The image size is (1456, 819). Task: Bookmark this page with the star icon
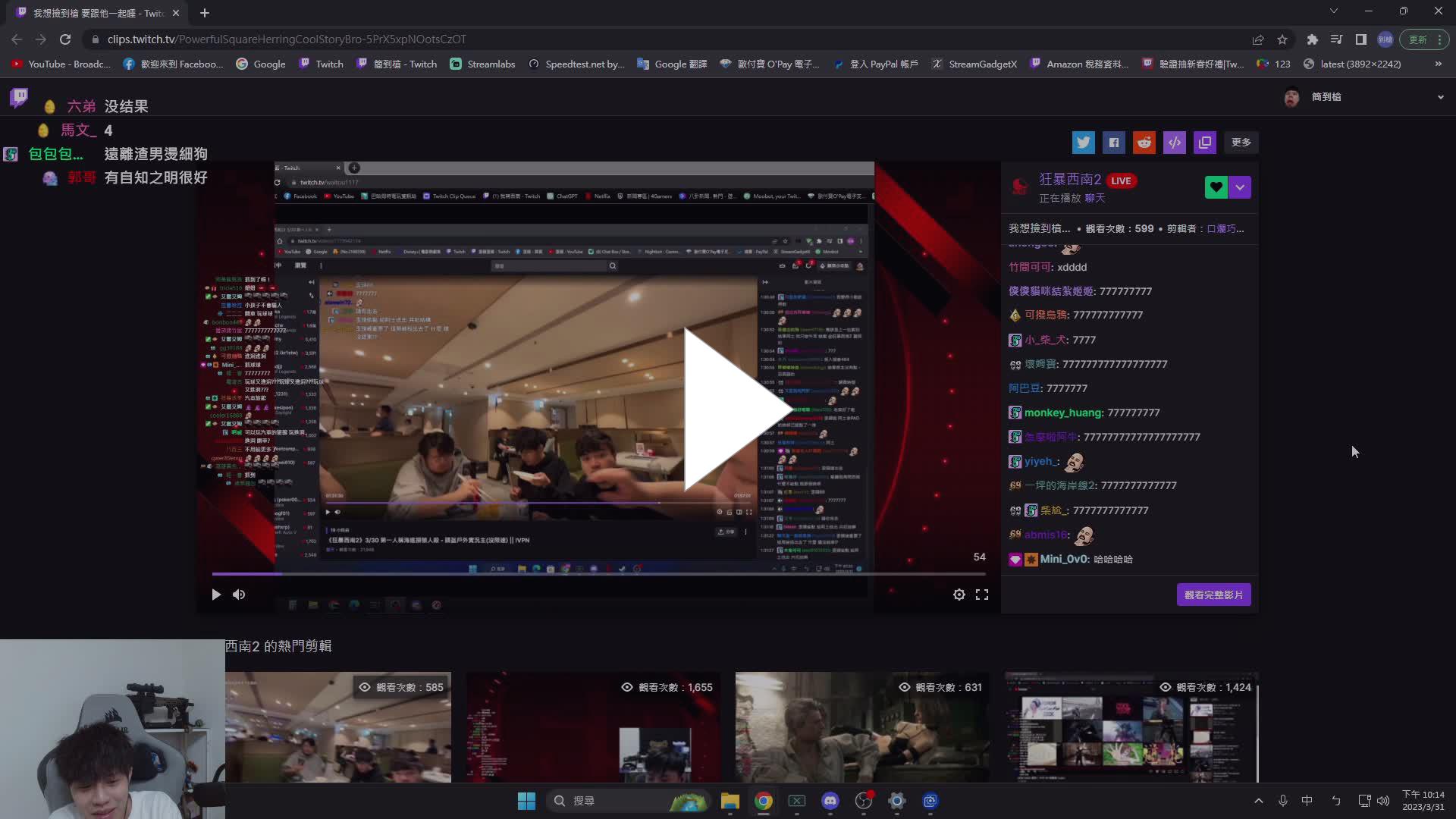[x=1282, y=39]
